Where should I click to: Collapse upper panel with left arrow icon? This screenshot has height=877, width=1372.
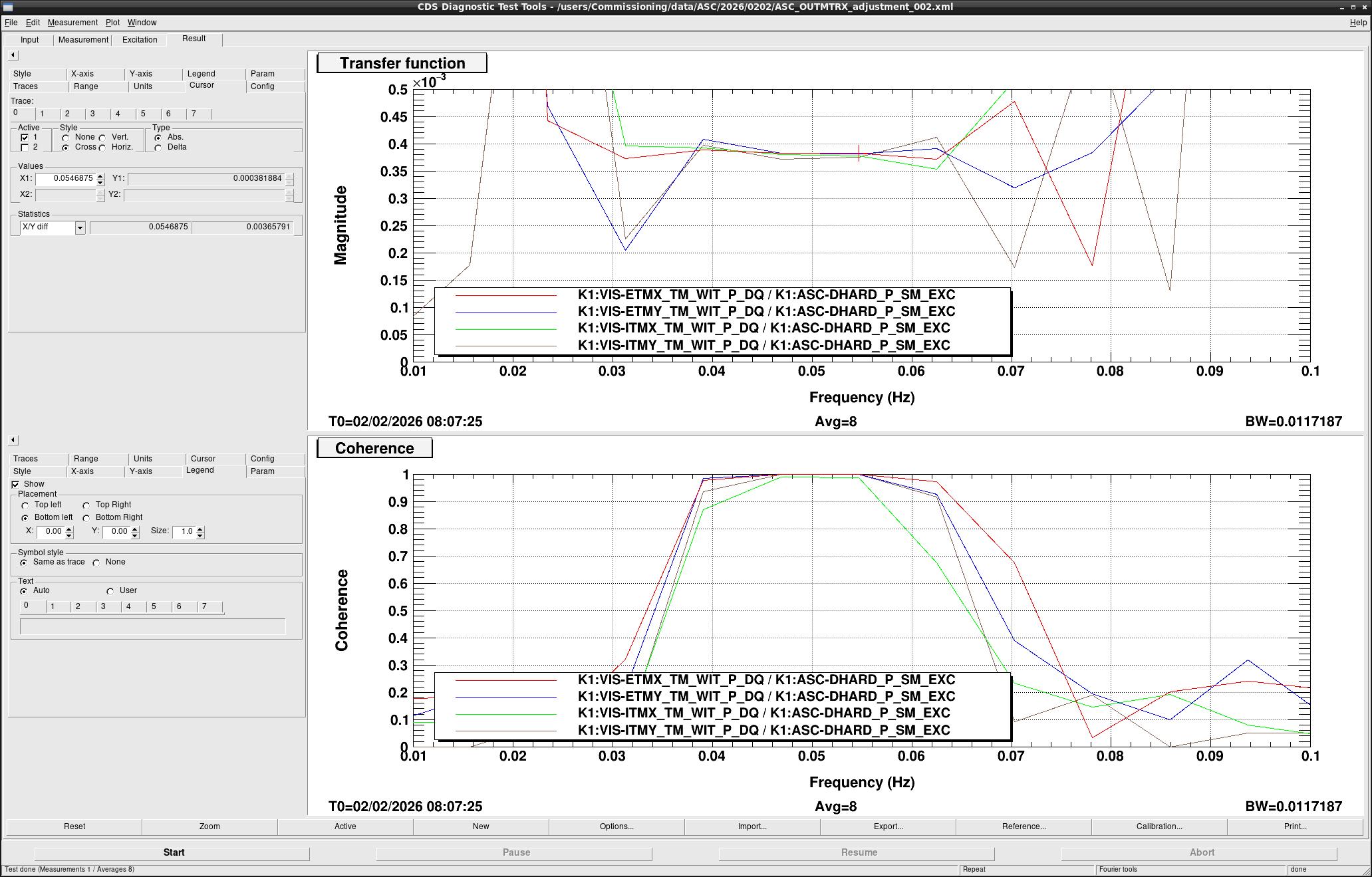(13, 55)
